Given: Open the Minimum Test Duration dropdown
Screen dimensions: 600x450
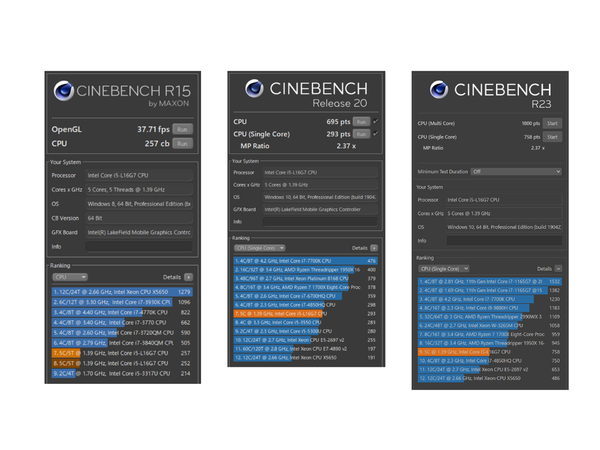Looking at the screenshot, I should (516, 171).
